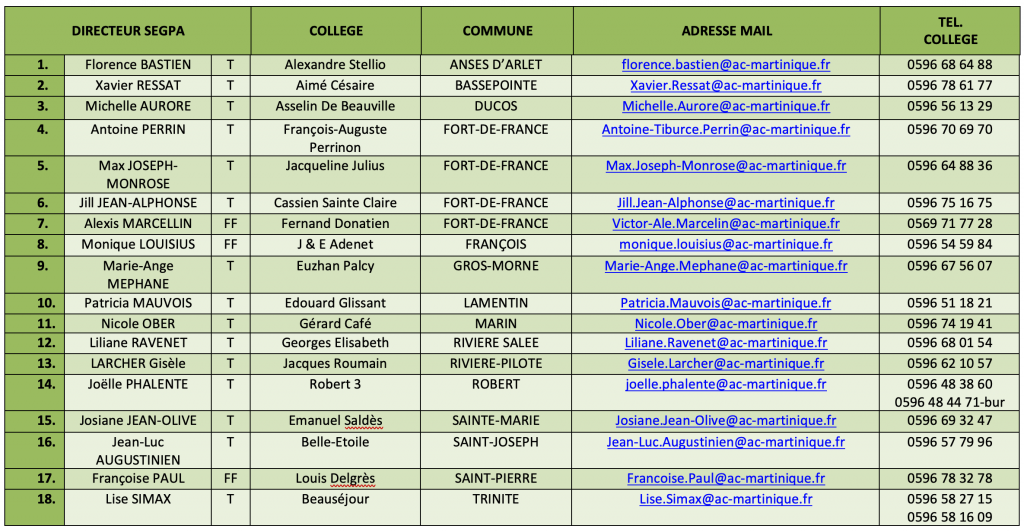The image size is (1024, 532).
Task: Open Josiane.Jean-Olive email link
Action: coord(726,421)
